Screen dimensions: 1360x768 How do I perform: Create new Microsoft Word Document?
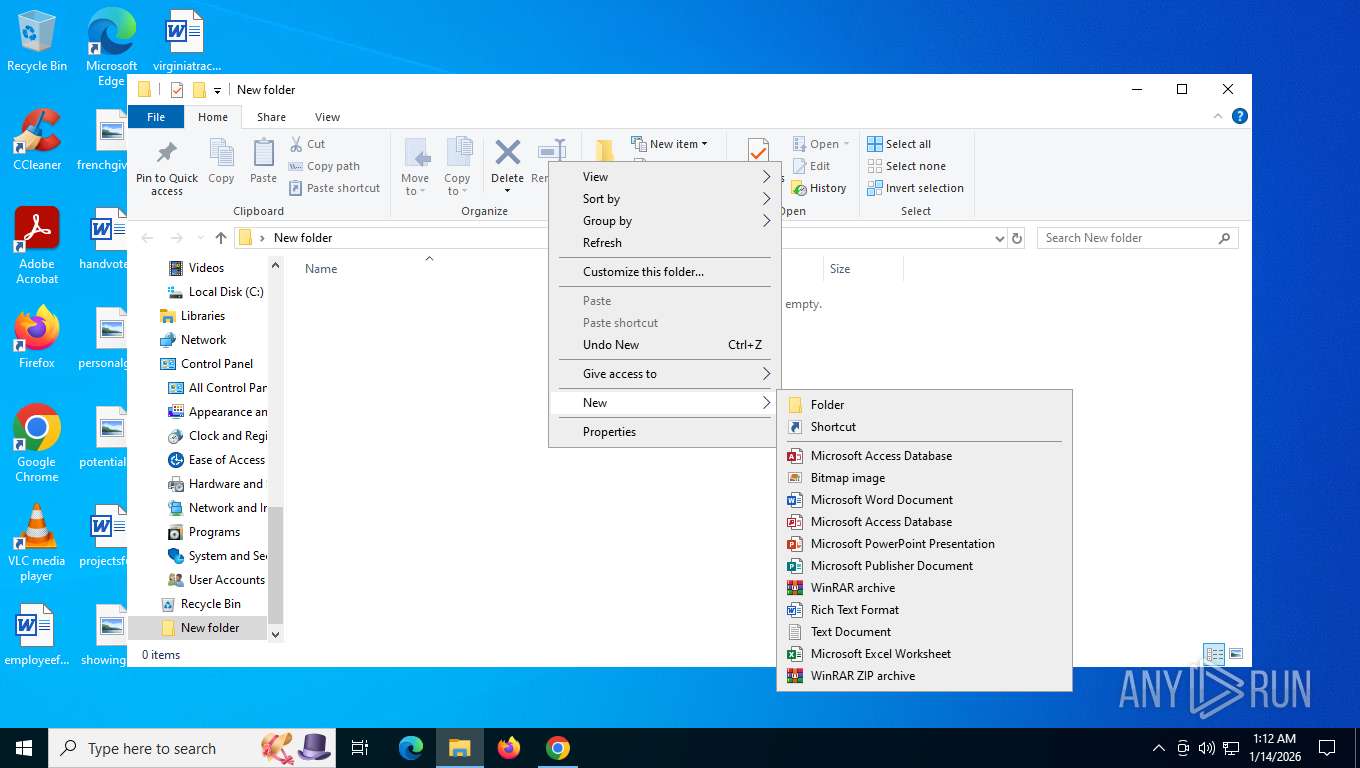(924, 500)
